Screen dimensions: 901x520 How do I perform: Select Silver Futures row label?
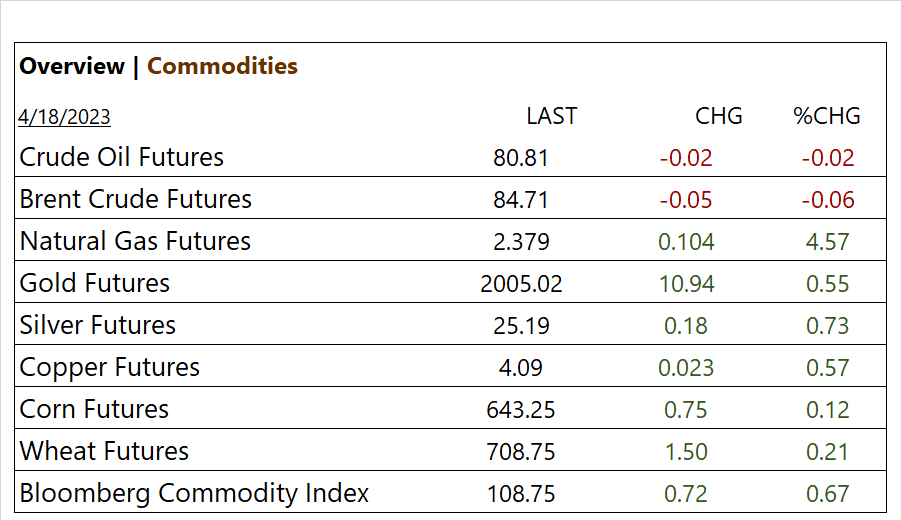[97, 325]
